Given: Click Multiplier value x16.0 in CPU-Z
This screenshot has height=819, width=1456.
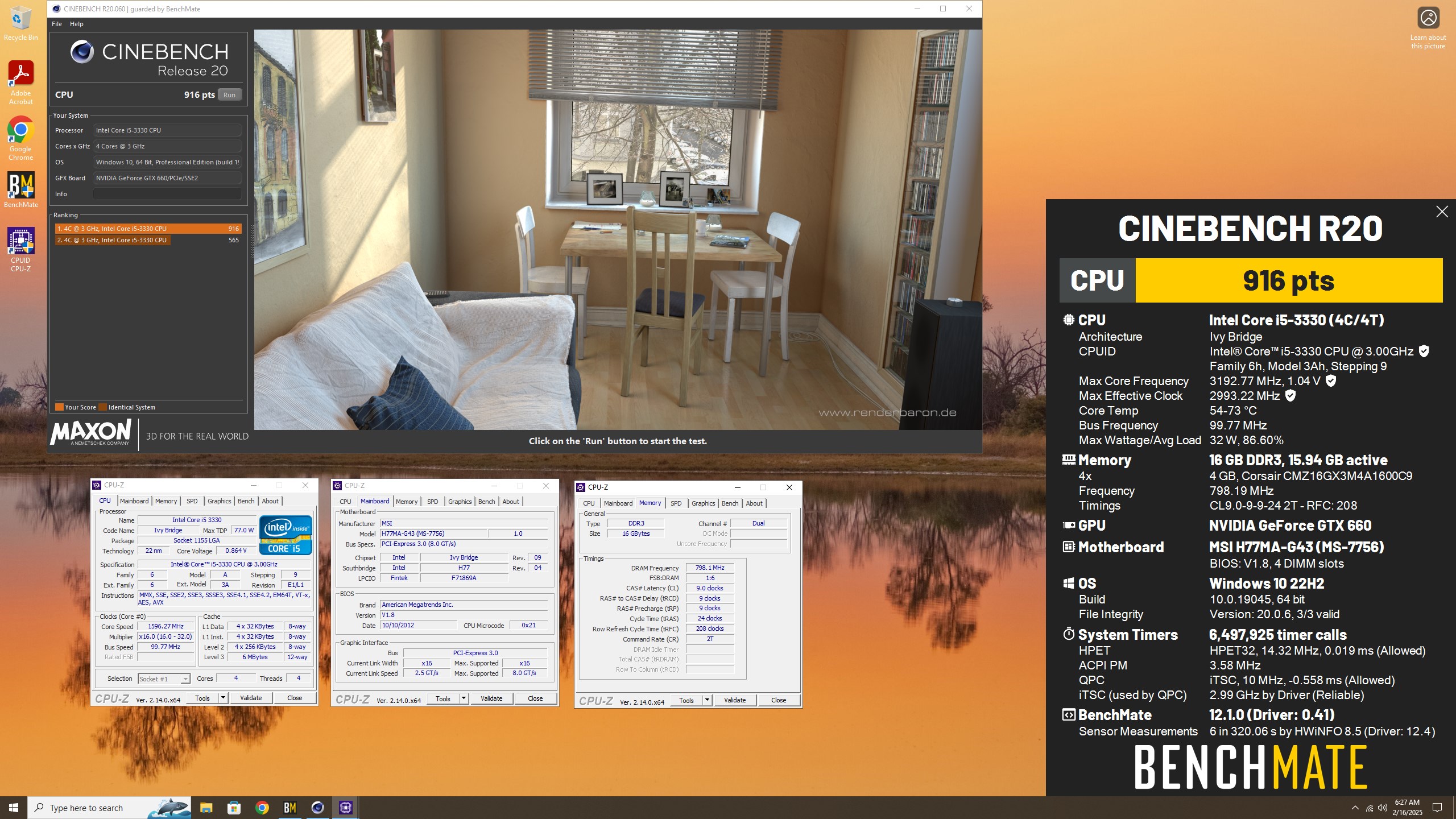Looking at the screenshot, I should click(x=166, y=636).
